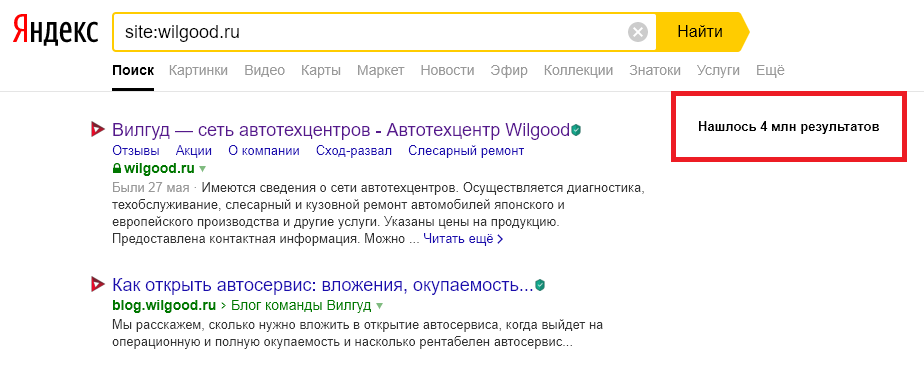
Task: Open the Знатоки tab
Action: click(655, 70)
